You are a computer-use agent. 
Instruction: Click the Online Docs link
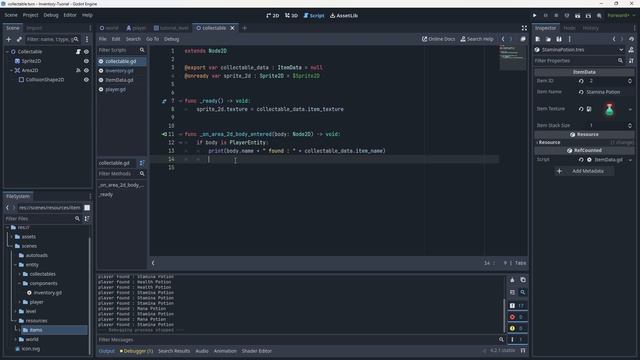click(438, 39)
